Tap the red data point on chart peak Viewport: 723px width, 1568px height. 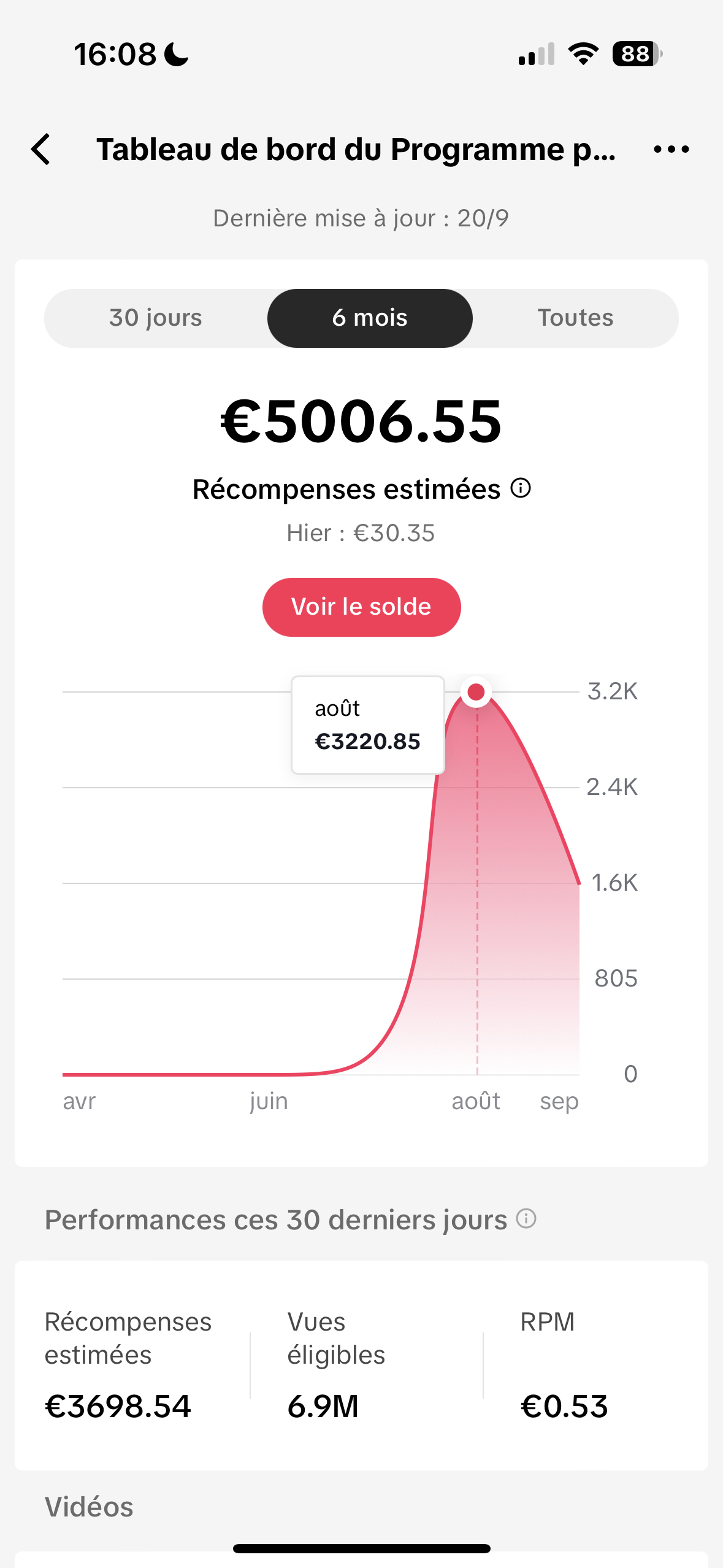[476, 692]
